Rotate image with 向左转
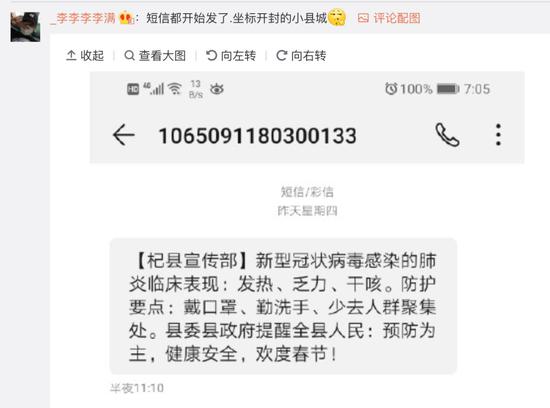This screenshot has width=550, height=408. [231, 55]
